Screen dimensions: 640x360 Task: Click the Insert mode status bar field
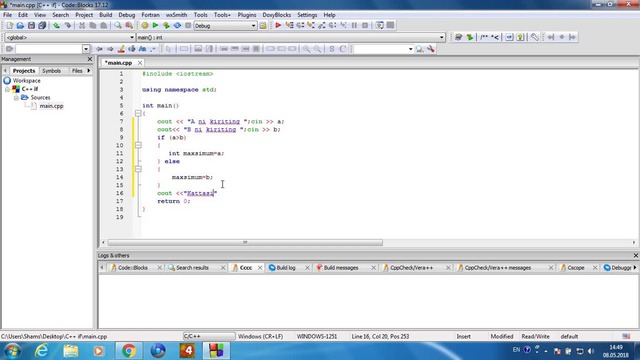point(463,337)
